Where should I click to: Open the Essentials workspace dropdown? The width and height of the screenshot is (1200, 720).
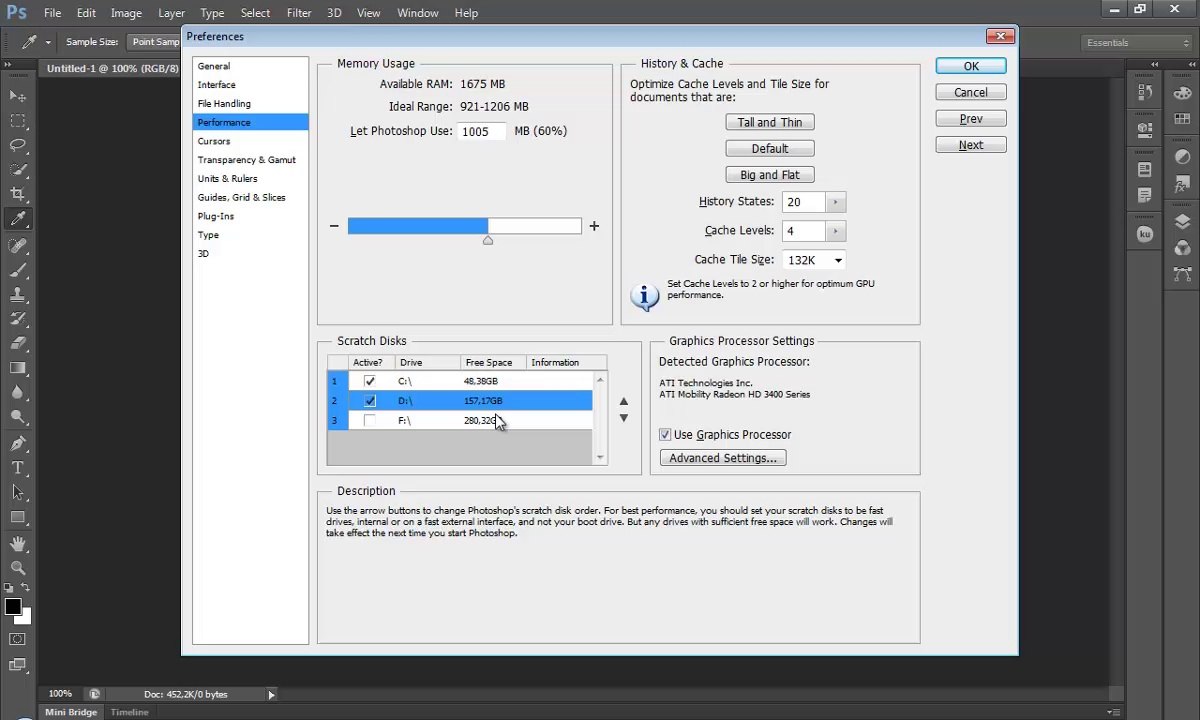1137,43
